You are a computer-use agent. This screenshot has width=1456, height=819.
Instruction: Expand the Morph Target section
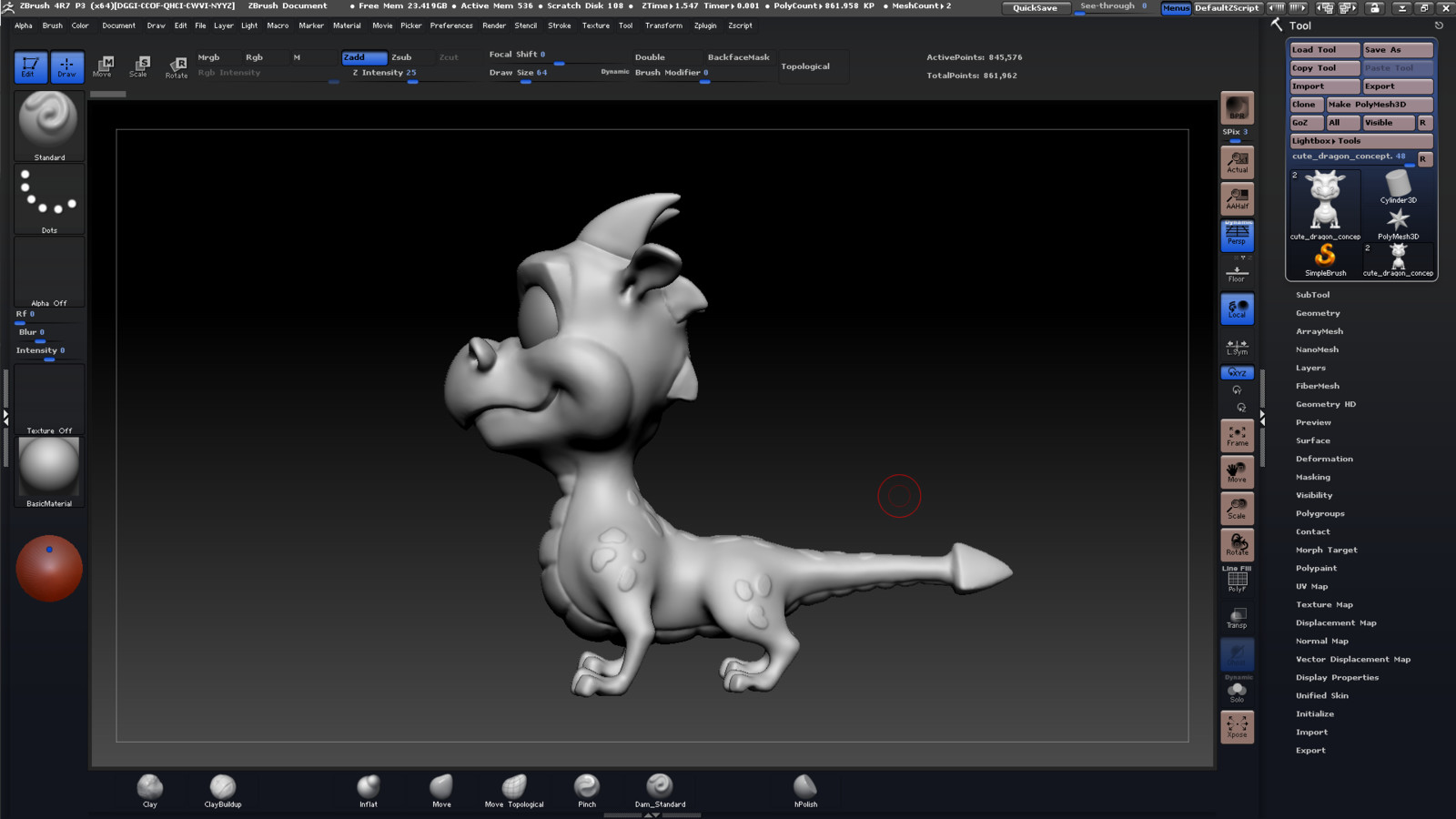click(1326, 550)
